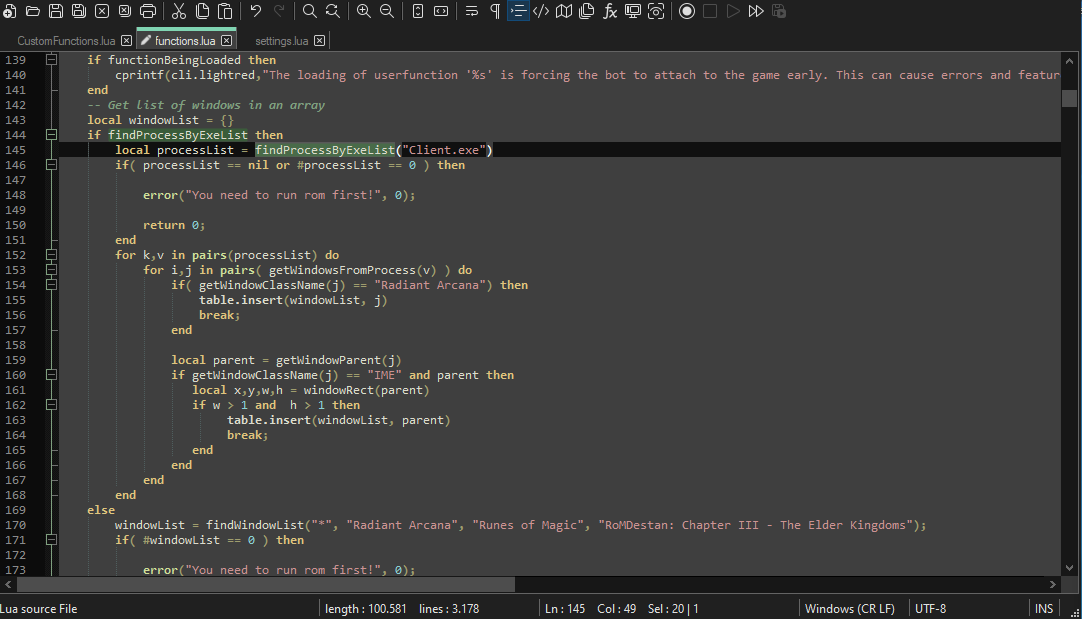Click the Cut scissors icon
The image size is (1082, 619).
179,11
